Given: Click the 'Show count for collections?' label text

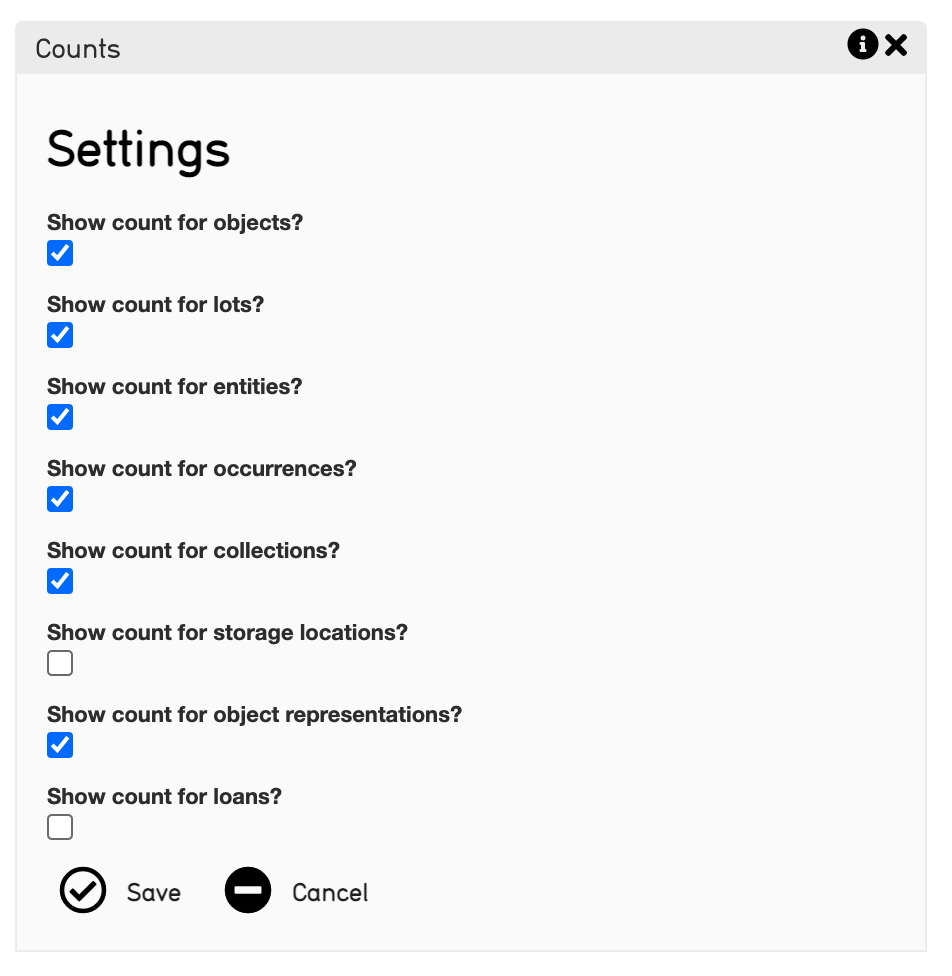Looking at the screenshot, I should [194, 551].
